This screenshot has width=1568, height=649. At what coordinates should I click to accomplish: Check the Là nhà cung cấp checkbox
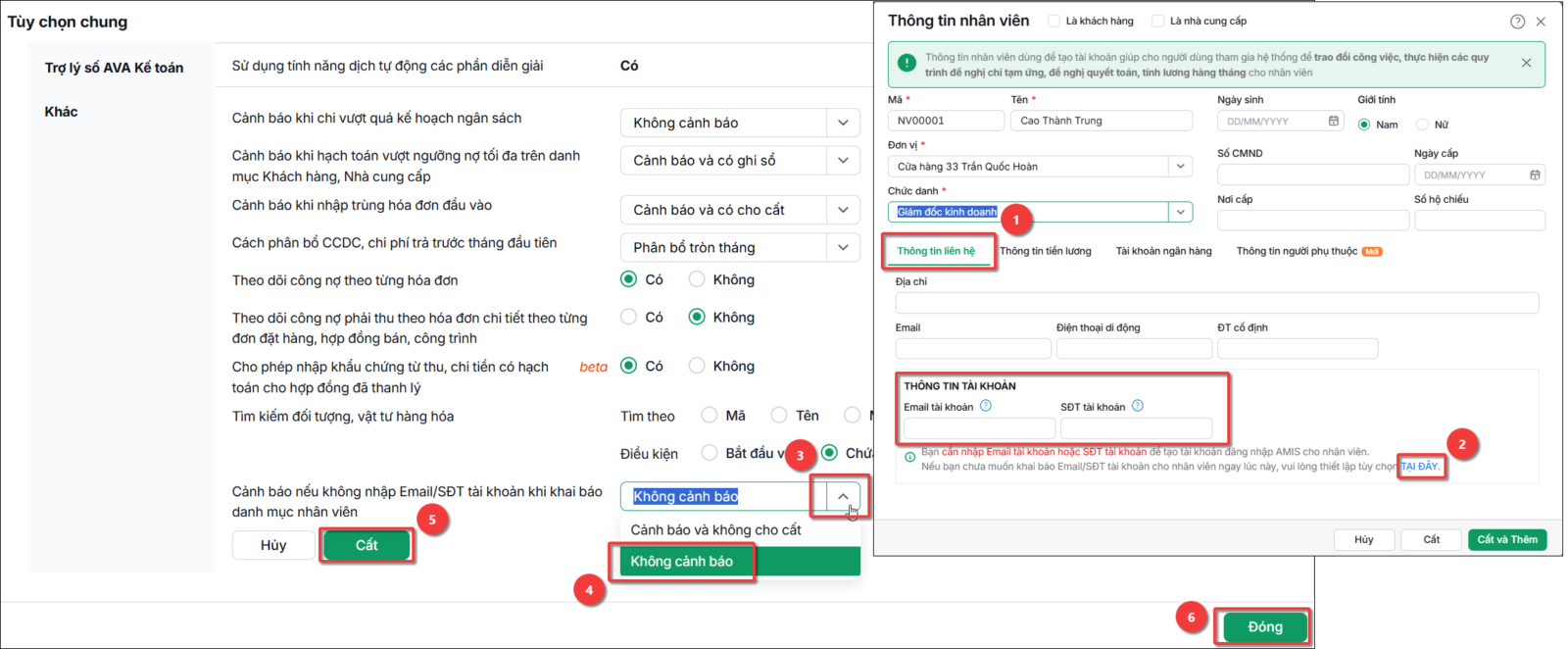(1157, 21)
